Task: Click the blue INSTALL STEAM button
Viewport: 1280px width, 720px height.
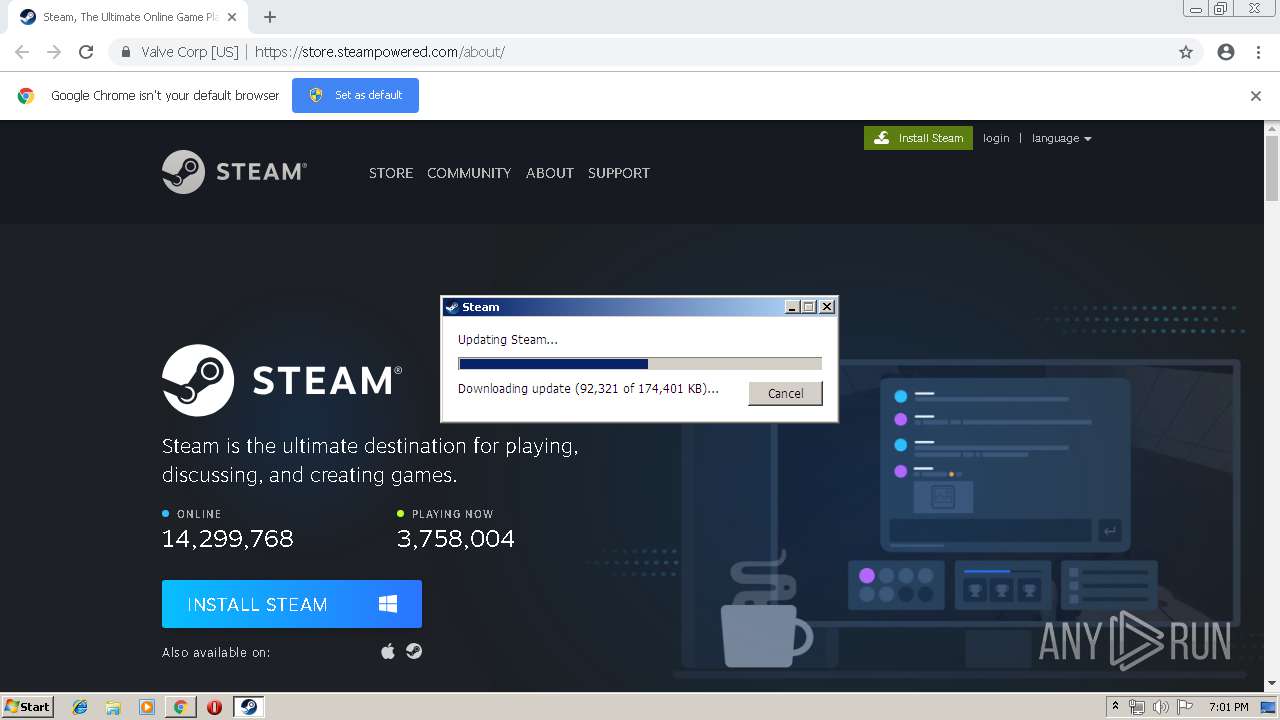Action: pyautogui.click(x=292, y=604)
